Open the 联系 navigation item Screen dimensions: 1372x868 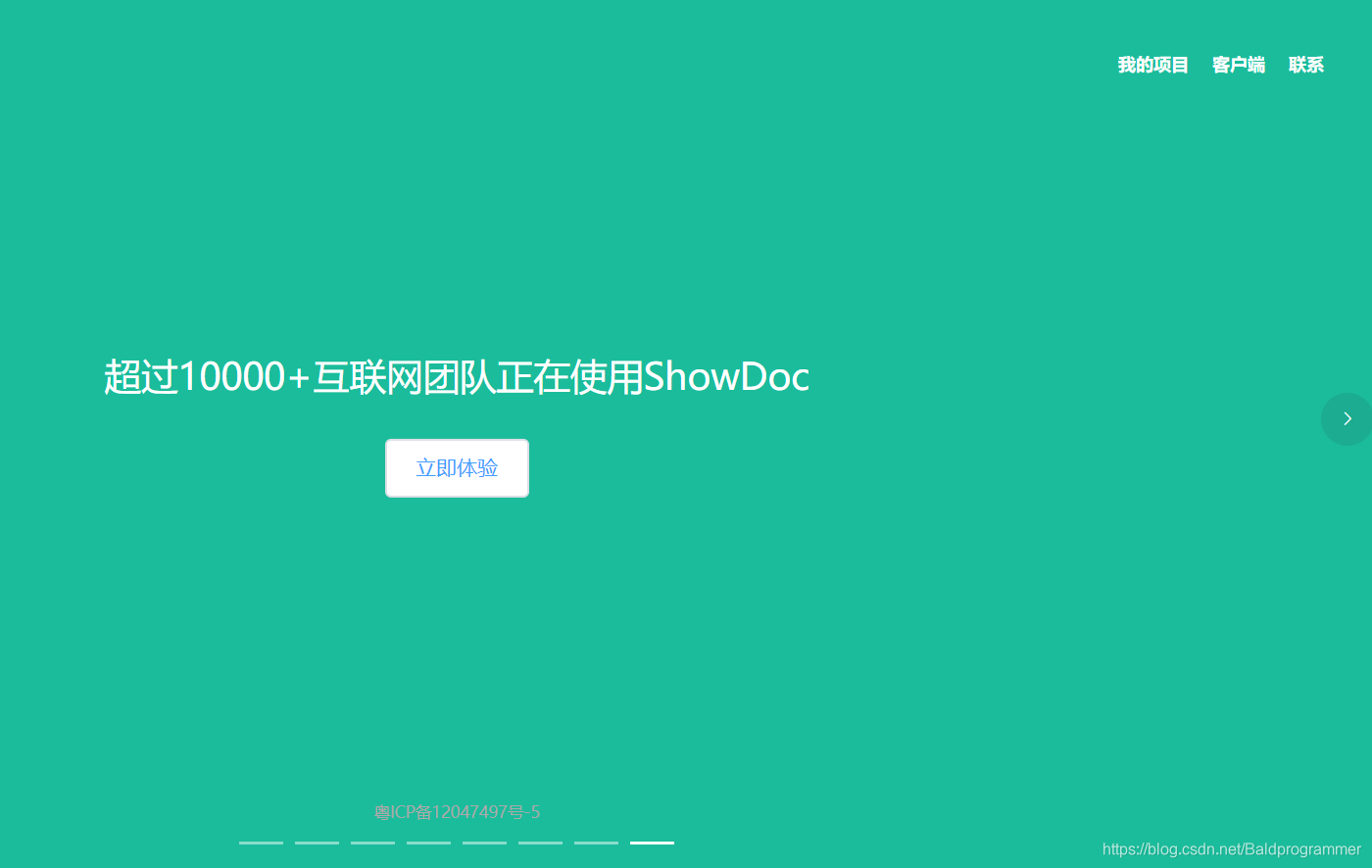tap(1305, 64)
